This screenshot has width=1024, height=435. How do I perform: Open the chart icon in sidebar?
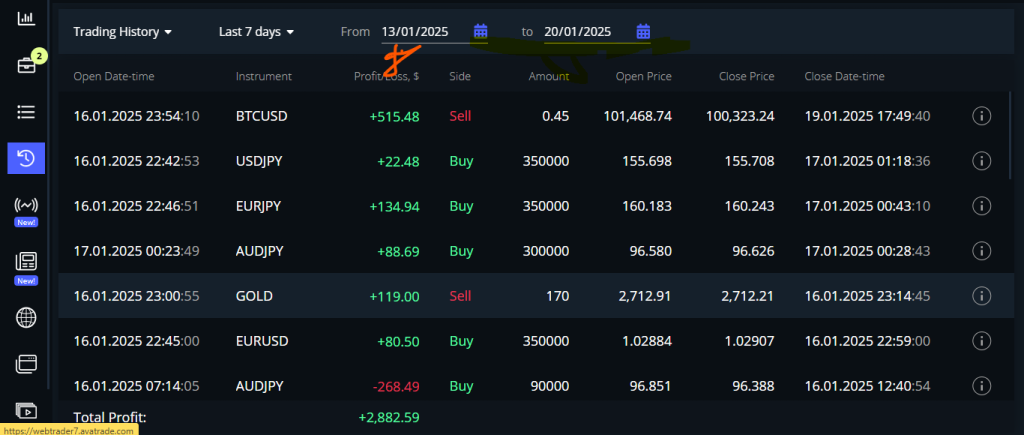click(26, 16)
